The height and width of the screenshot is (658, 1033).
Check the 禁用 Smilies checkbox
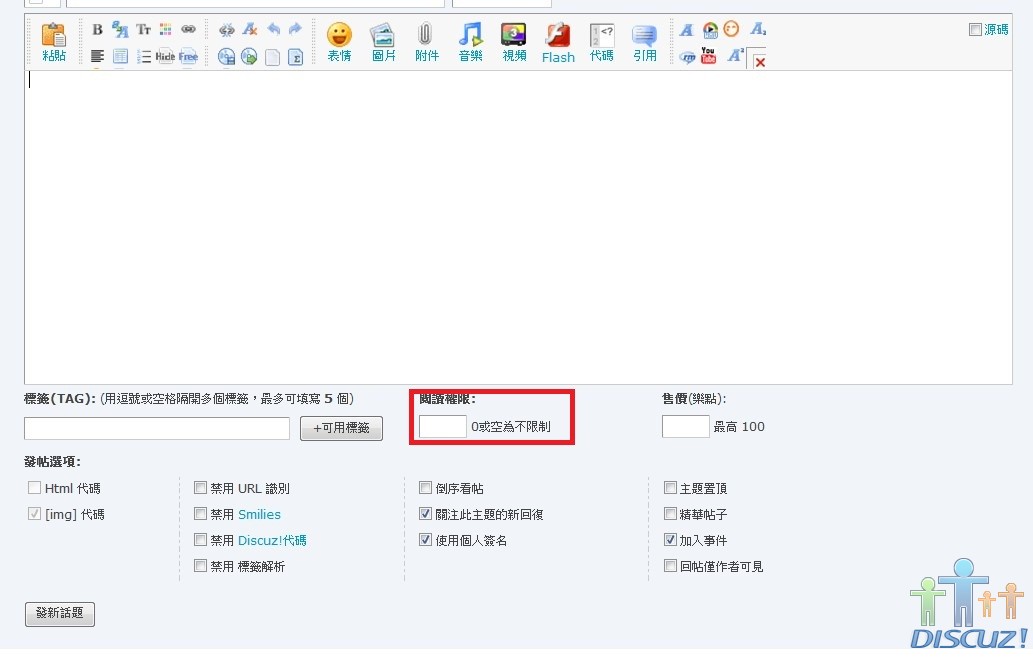coord(200,513)
